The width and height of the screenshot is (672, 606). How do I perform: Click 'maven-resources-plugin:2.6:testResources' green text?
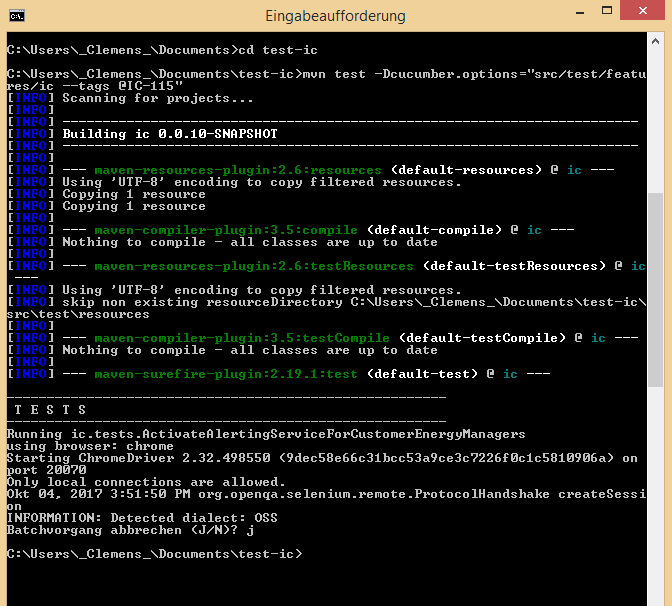(x=254, y=266)
